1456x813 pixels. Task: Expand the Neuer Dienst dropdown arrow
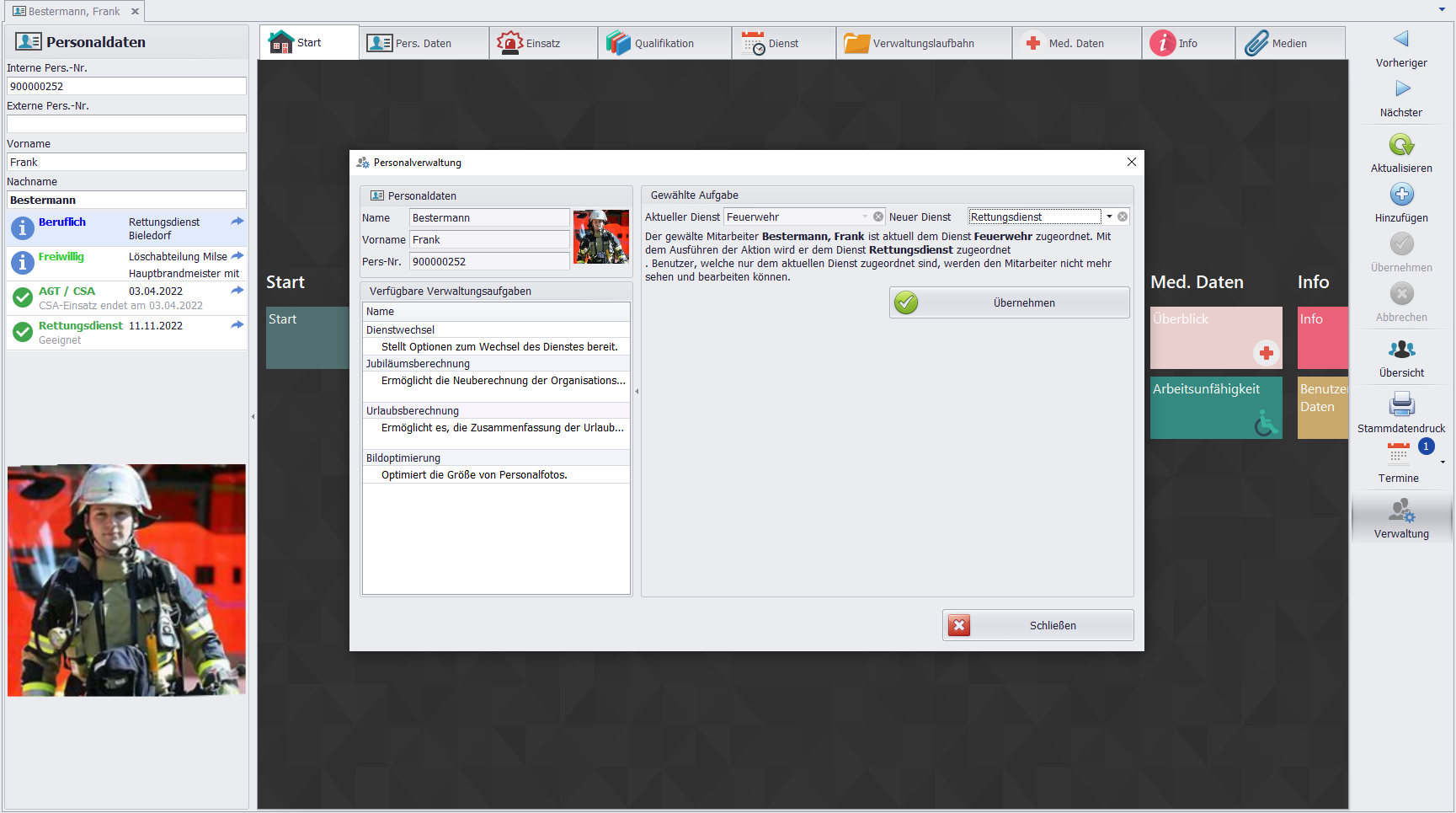pyautogui.click(x=1109, y=217)
